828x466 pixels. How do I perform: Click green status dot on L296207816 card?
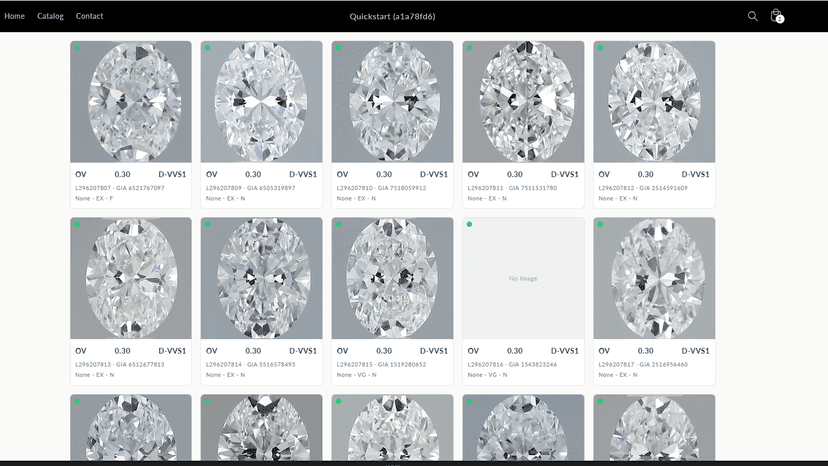[469, 225]
